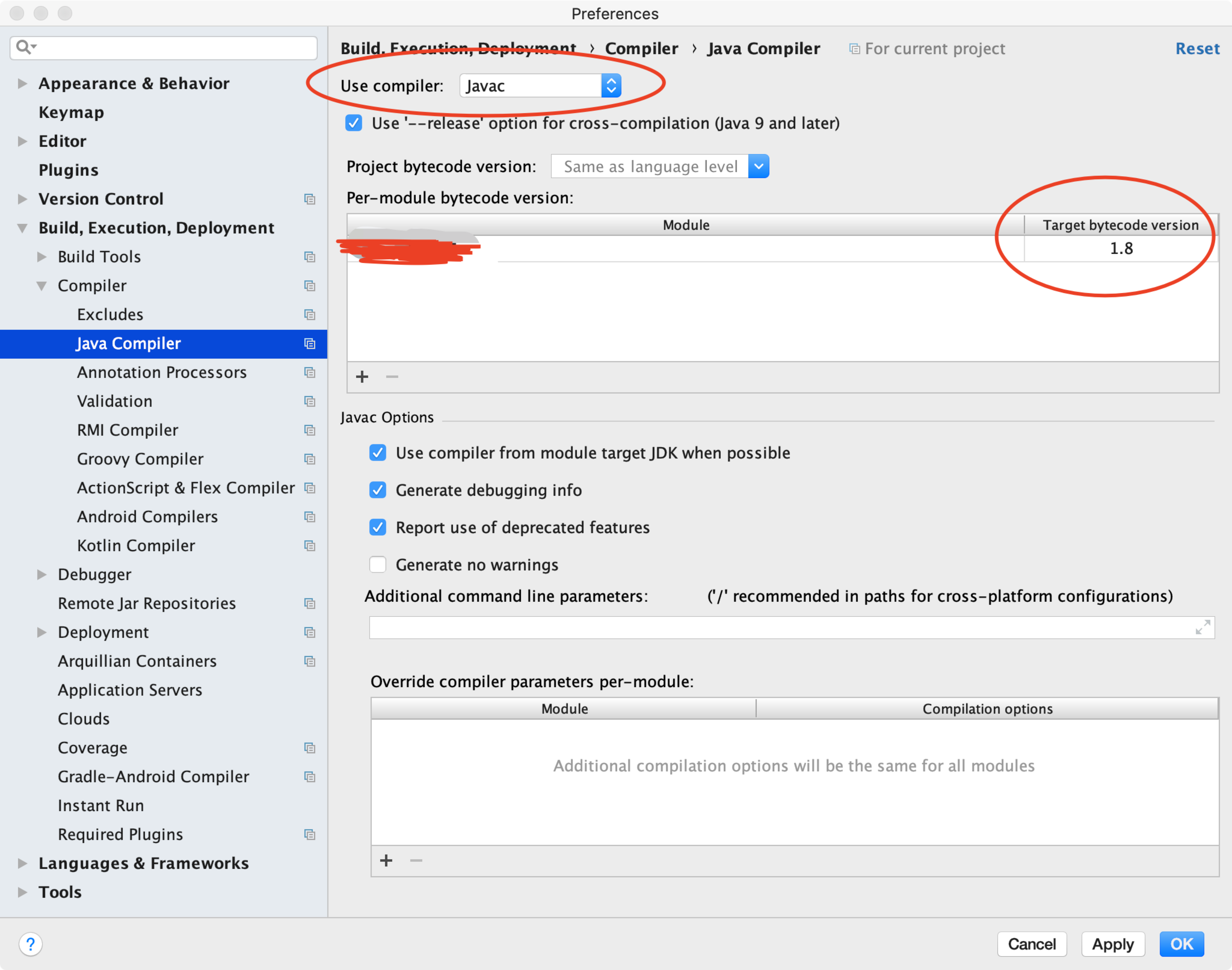Open Kotlin Compiler settings page
1232x970 pixels.
click(136, 545)
